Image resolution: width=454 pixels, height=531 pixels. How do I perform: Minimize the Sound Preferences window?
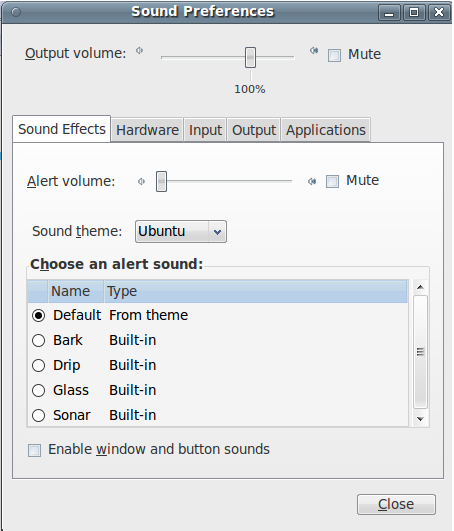pyautogui.click(x=389, y=13)
